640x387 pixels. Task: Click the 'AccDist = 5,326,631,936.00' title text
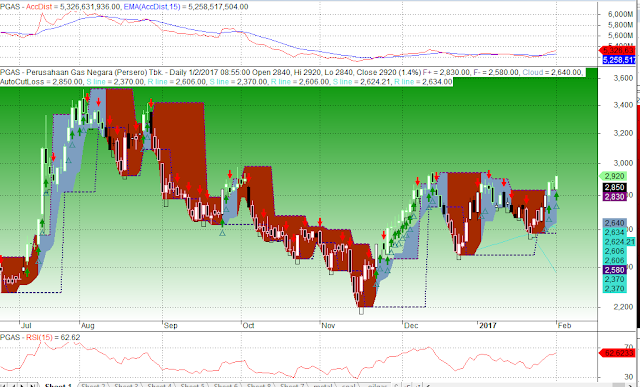[x=73, y=7]
